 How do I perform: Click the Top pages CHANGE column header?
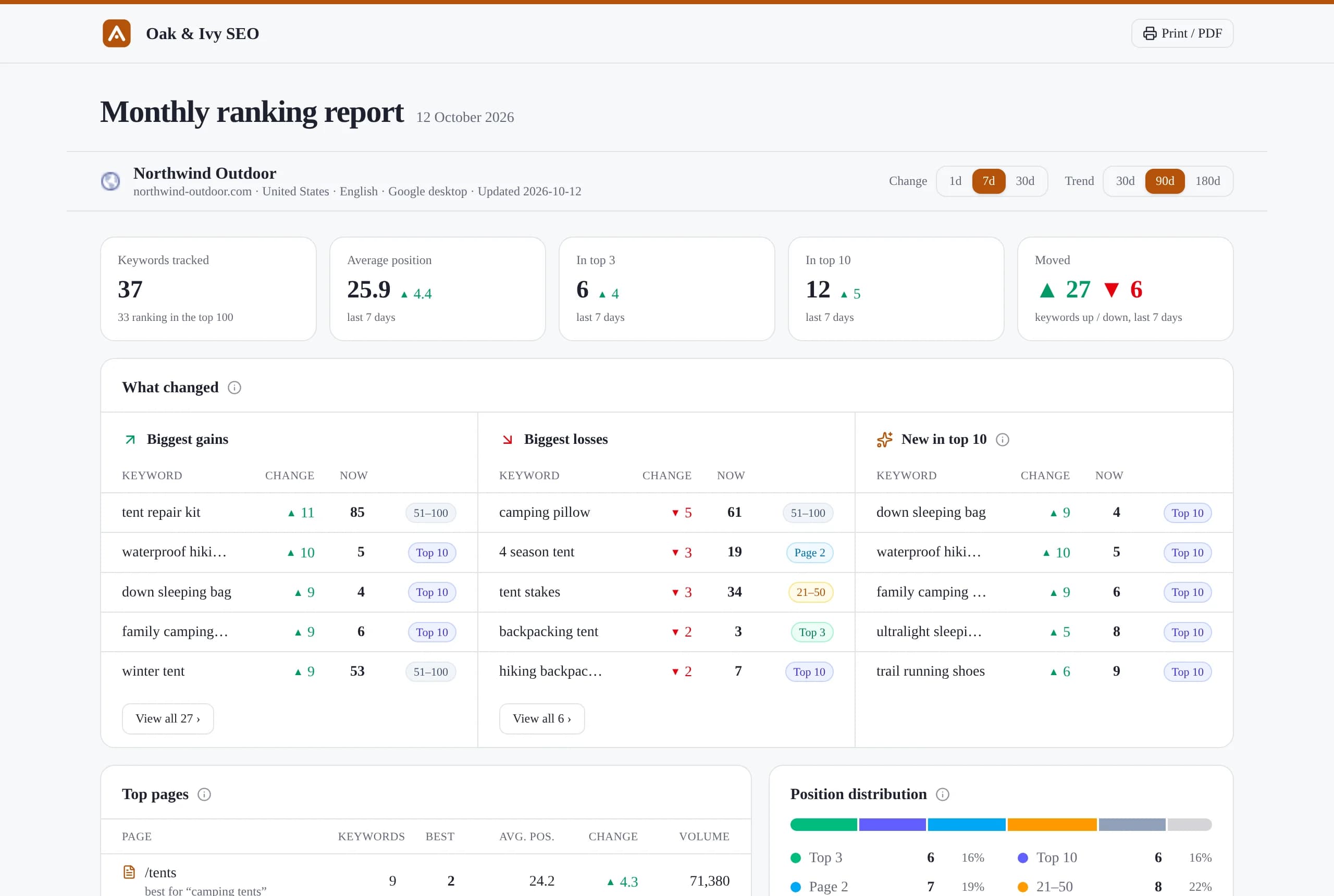pyautogui.click(x=613, y=836)
